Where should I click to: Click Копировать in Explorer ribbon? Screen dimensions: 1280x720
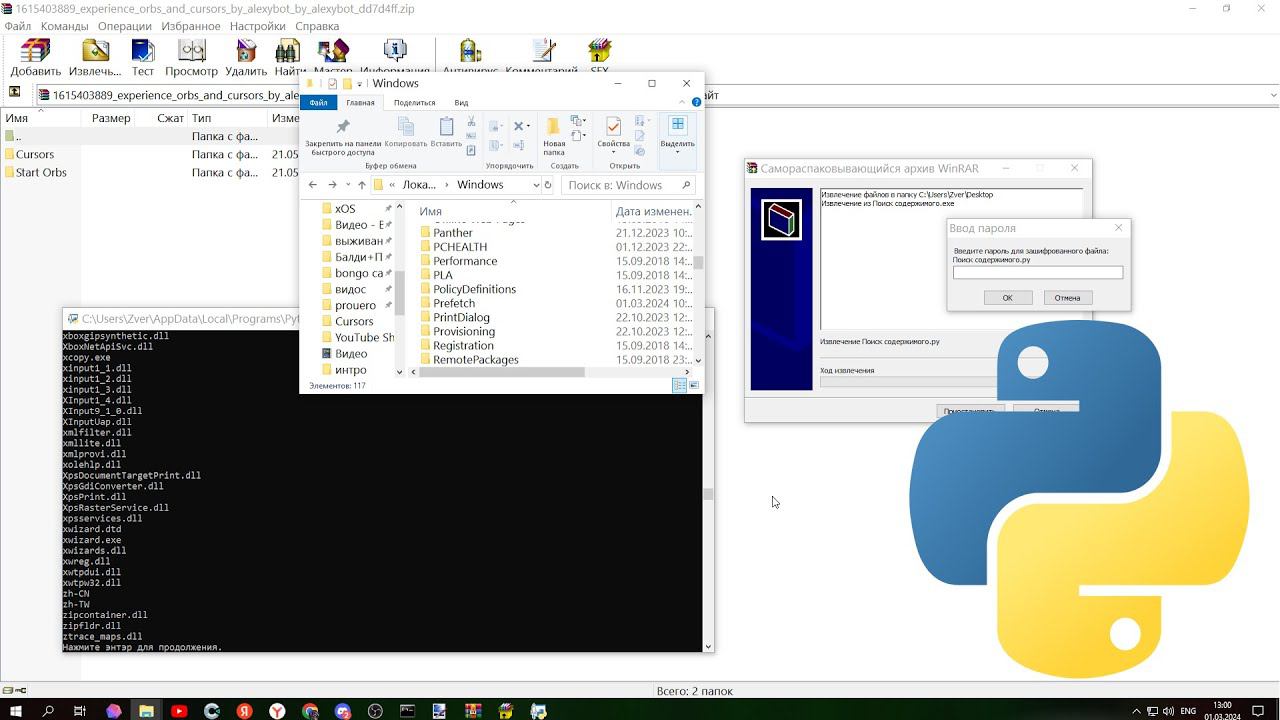click(x=405, y=133)
